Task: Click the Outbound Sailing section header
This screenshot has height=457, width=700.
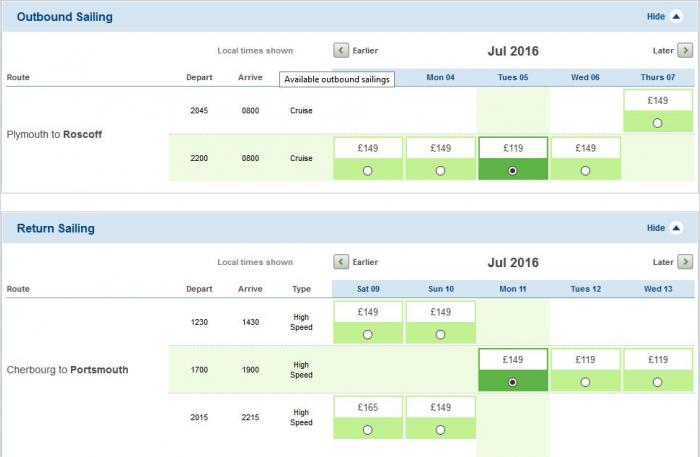Action: (x=65, y=17)
